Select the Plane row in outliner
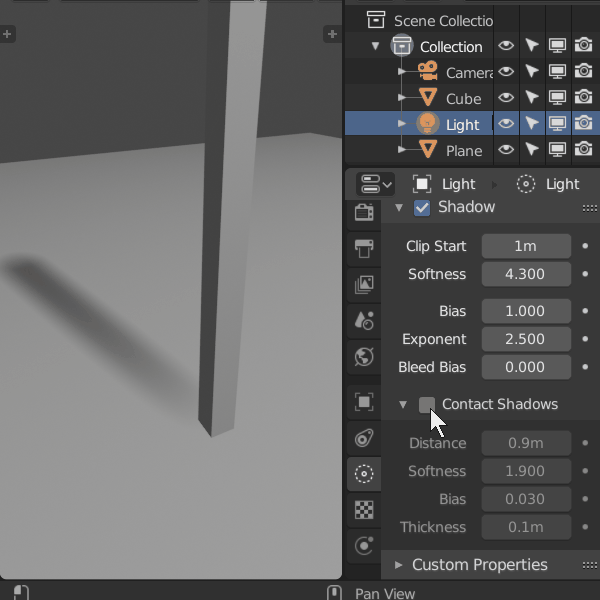This screenshot has height=600, width=600. click(473, 149)
